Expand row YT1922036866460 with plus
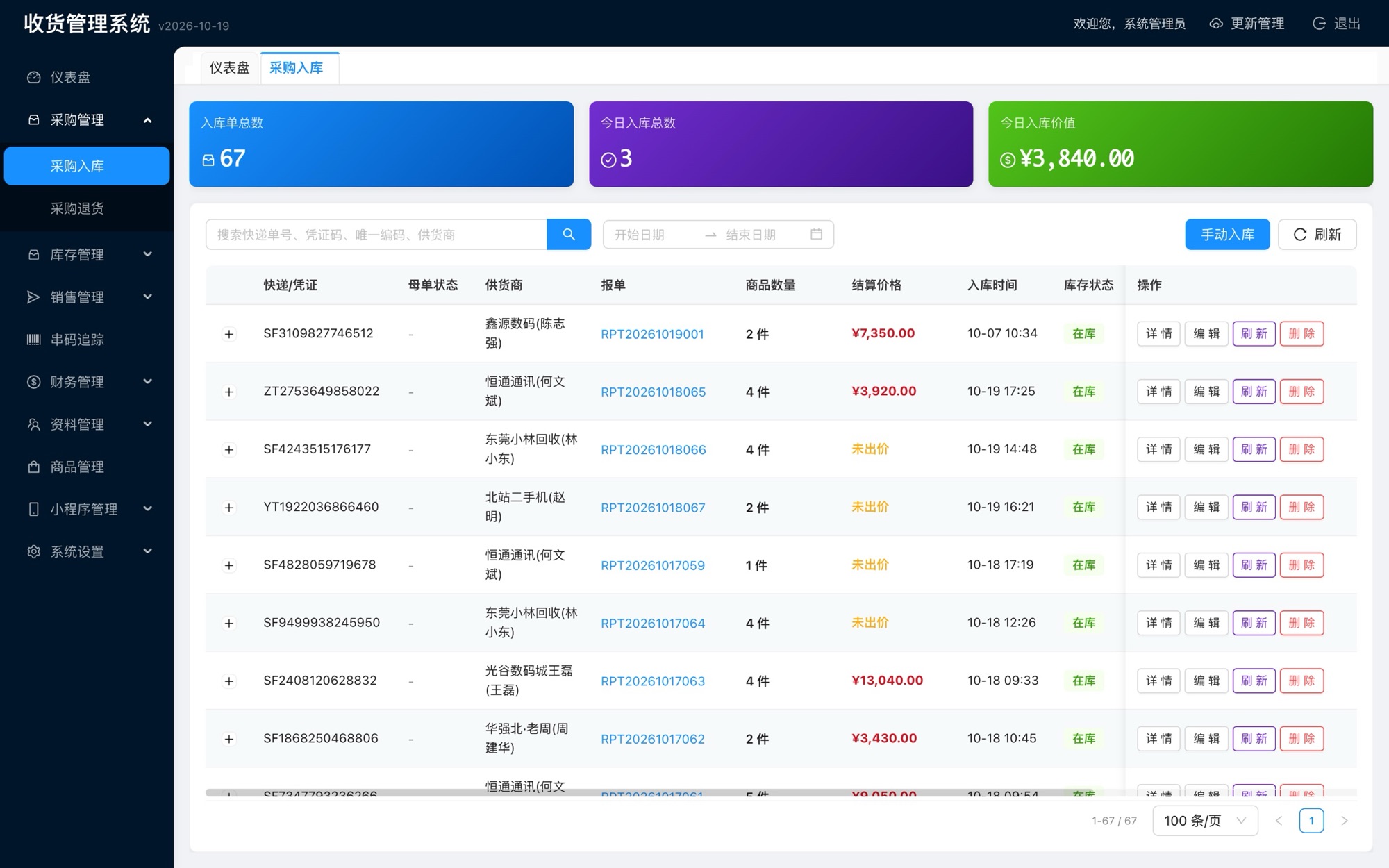The height and width of the screenshot is (868, 1389). [x=228, y=508]
